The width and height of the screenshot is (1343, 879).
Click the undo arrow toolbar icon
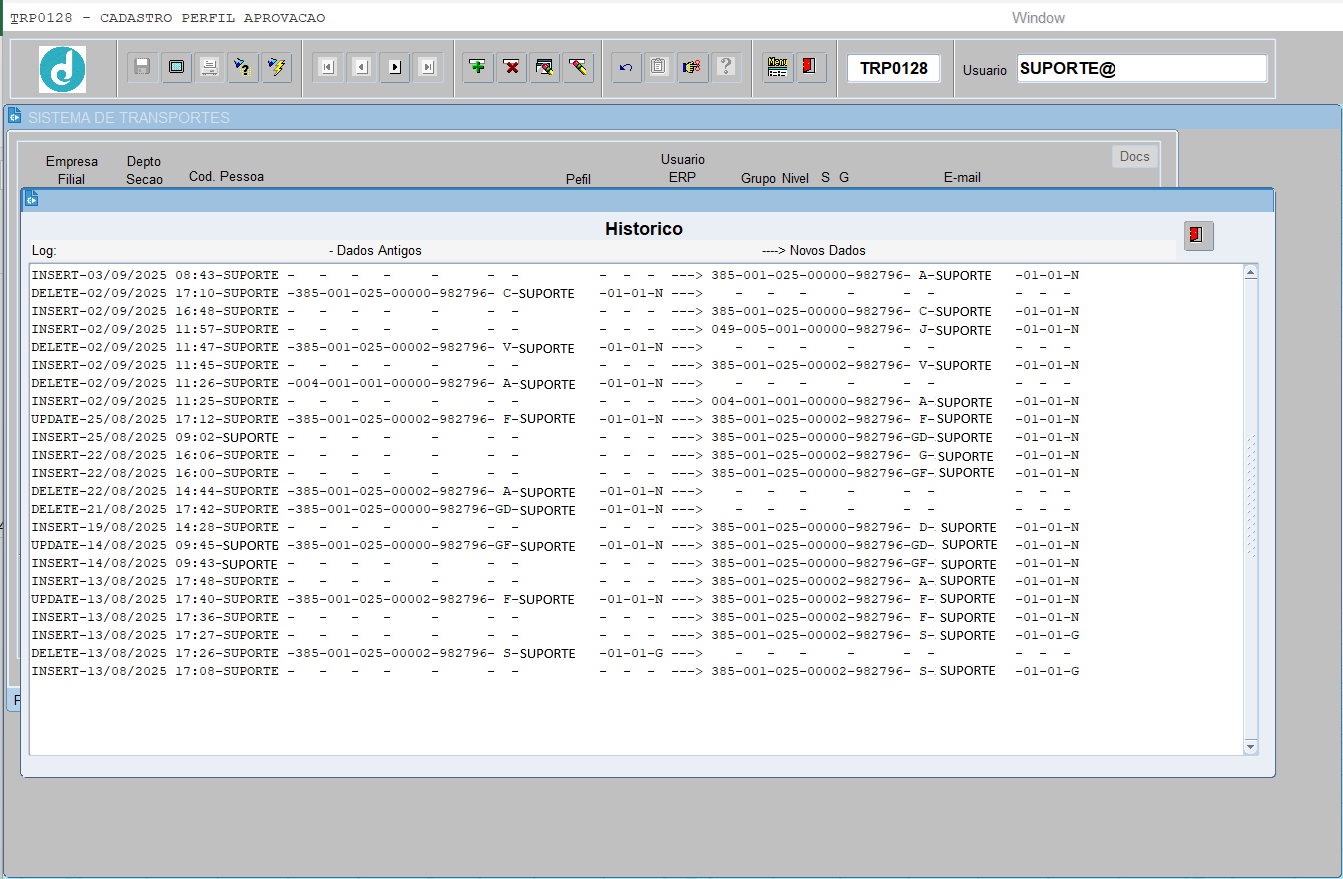(x=626, y=67)
